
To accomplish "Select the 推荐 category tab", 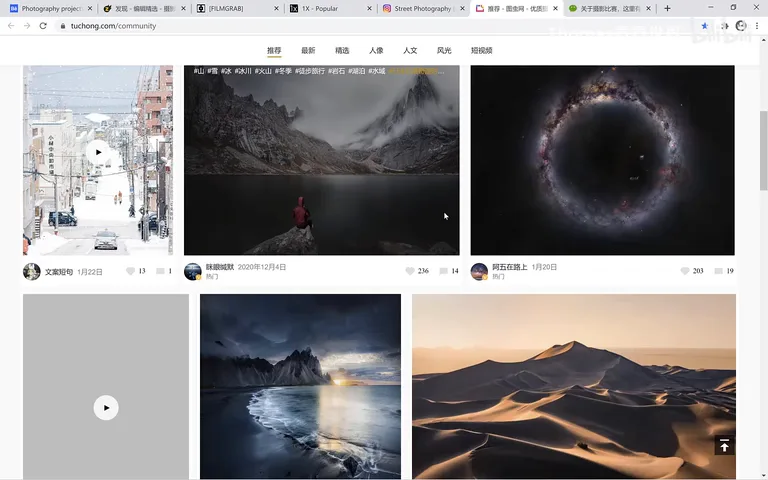I will click(x=274, y=50).
